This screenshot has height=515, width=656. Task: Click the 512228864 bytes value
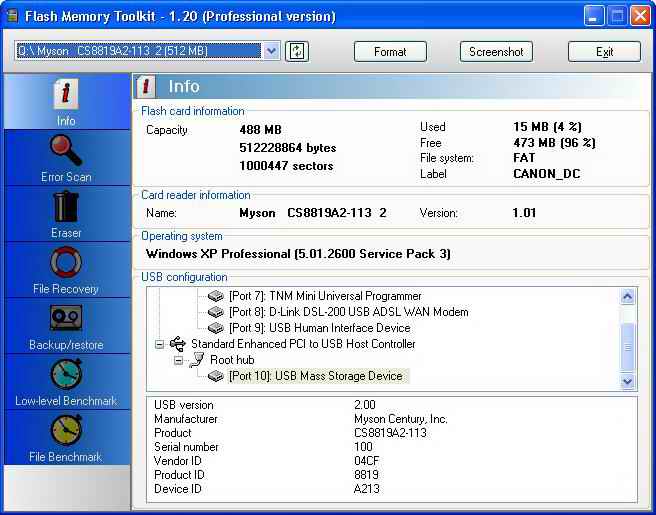pos(288,148)
